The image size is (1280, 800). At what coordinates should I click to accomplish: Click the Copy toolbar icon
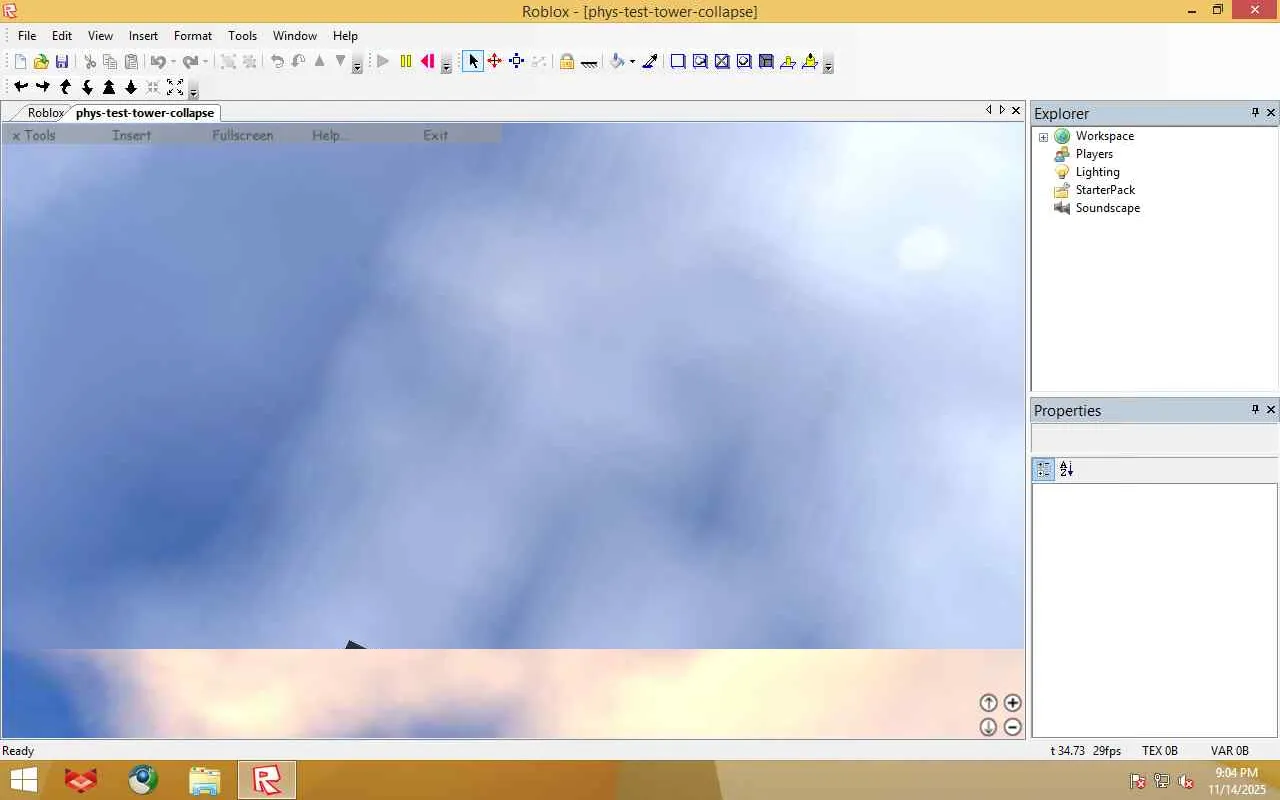[110, 62]
